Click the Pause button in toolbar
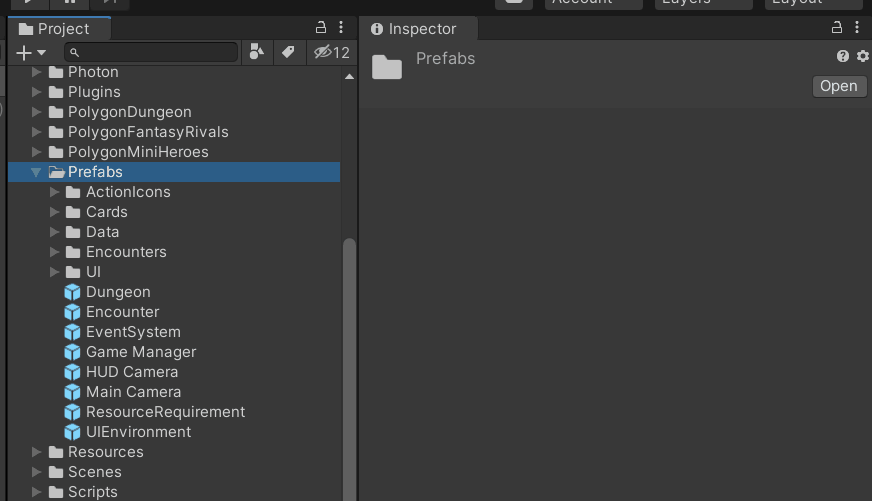 pos(70,3)
